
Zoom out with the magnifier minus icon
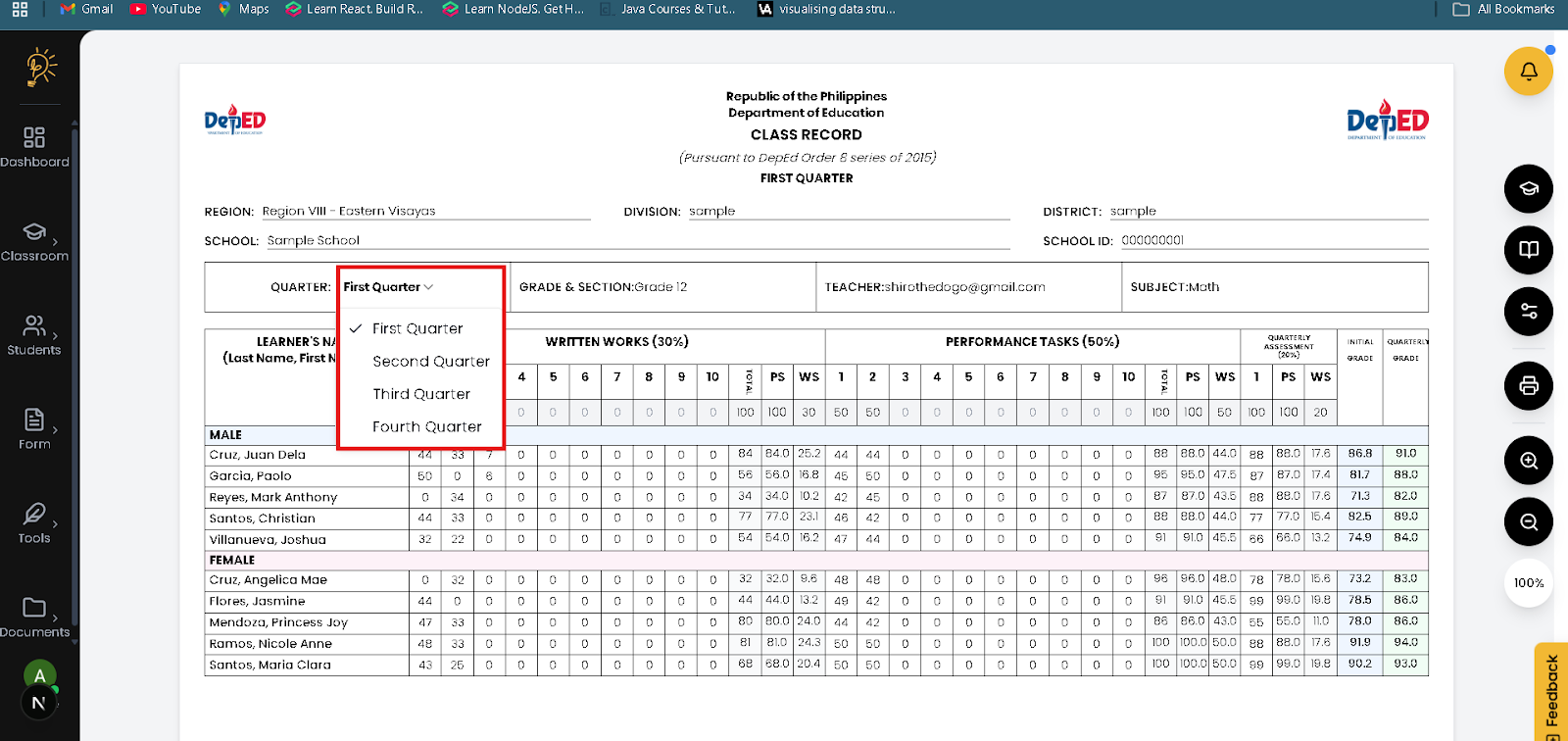click(x=1528, y=522)
